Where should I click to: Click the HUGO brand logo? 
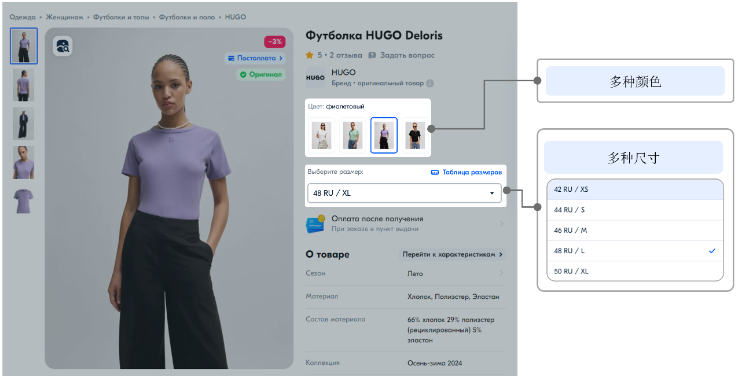[x=316, y=77]
